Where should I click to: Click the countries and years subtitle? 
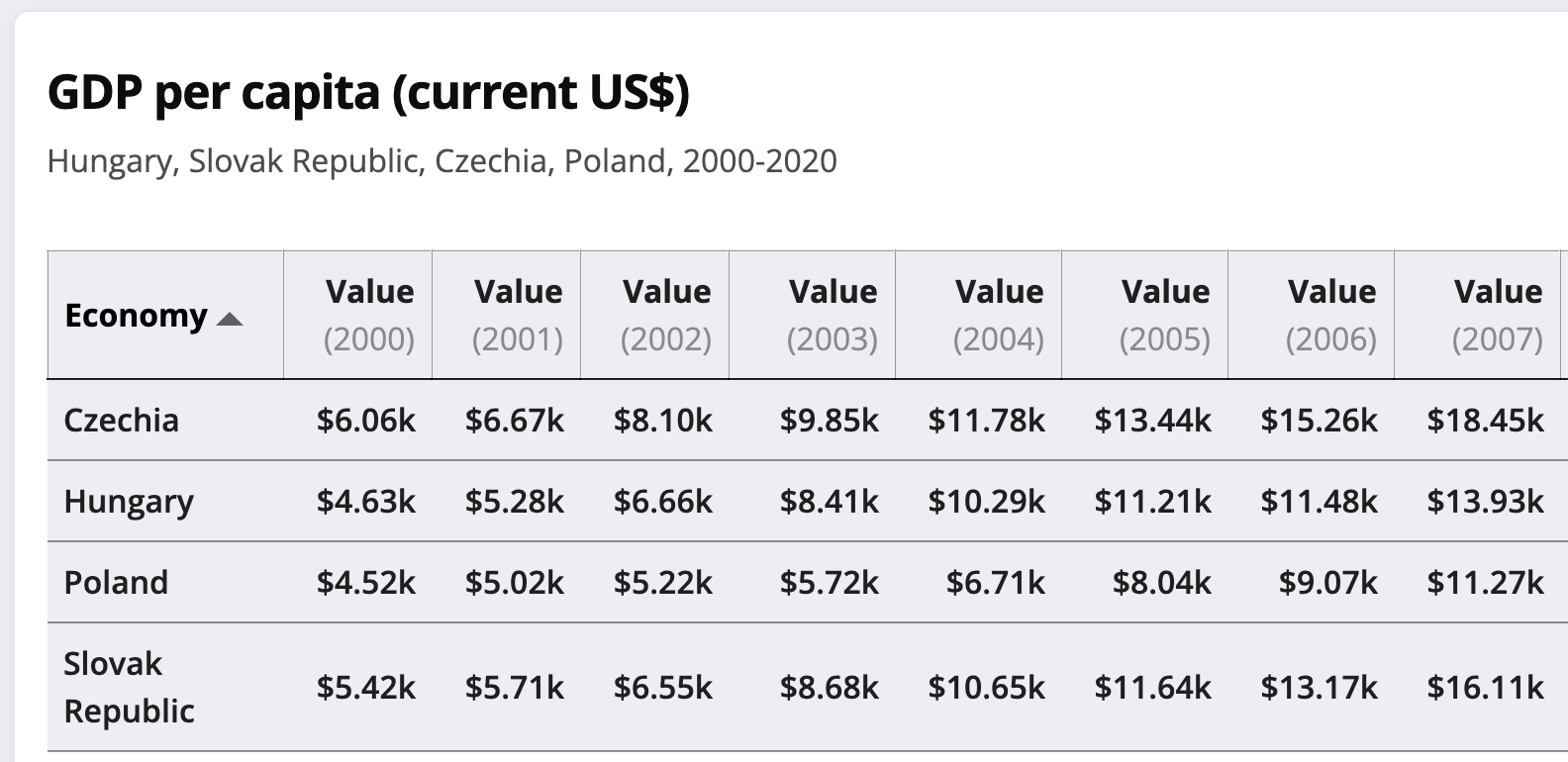[x=442, y=161]
